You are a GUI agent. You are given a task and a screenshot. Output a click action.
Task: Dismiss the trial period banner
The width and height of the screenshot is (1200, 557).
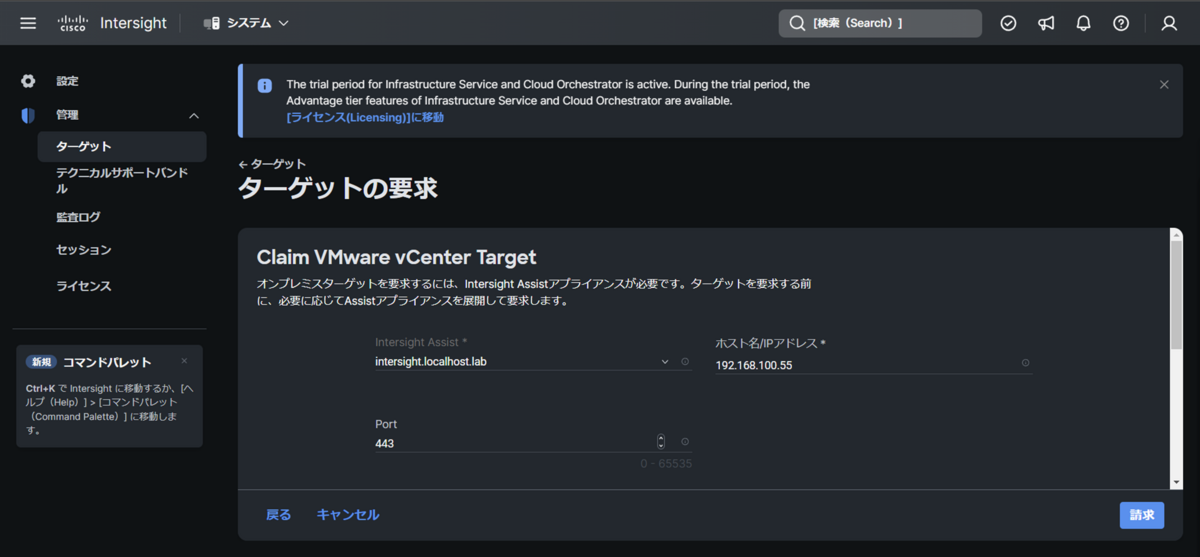(1164, 85)
